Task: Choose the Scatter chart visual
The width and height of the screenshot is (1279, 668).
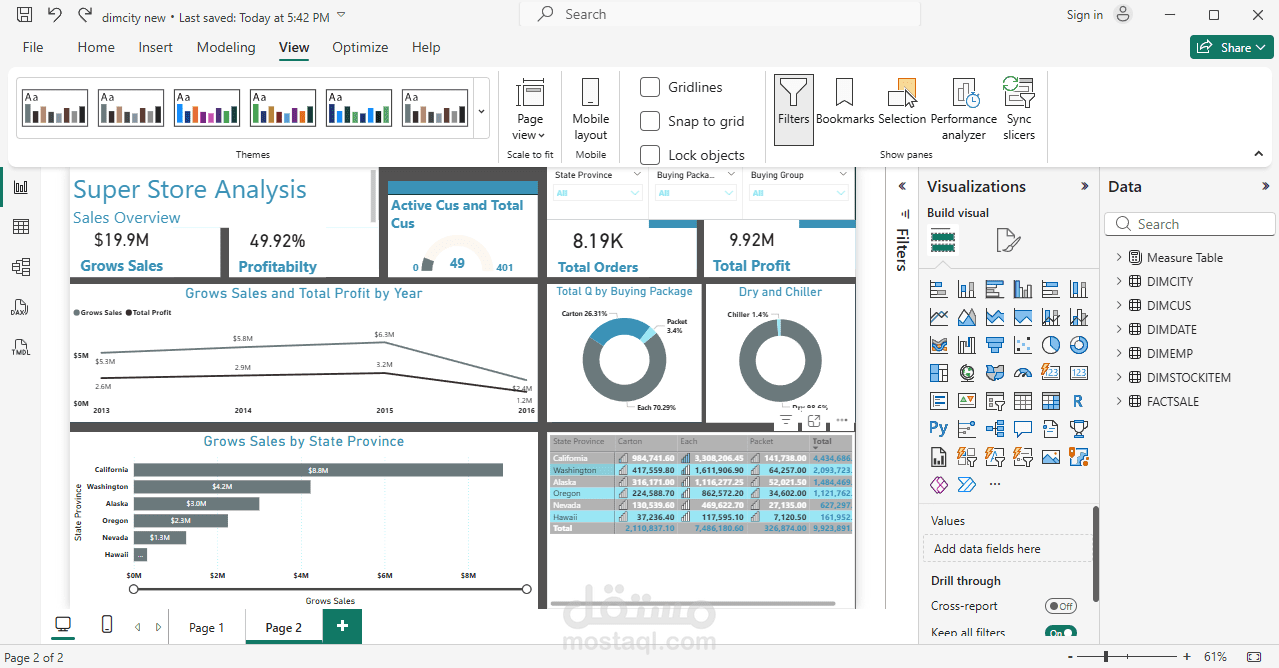Action: coord(1022,345)
